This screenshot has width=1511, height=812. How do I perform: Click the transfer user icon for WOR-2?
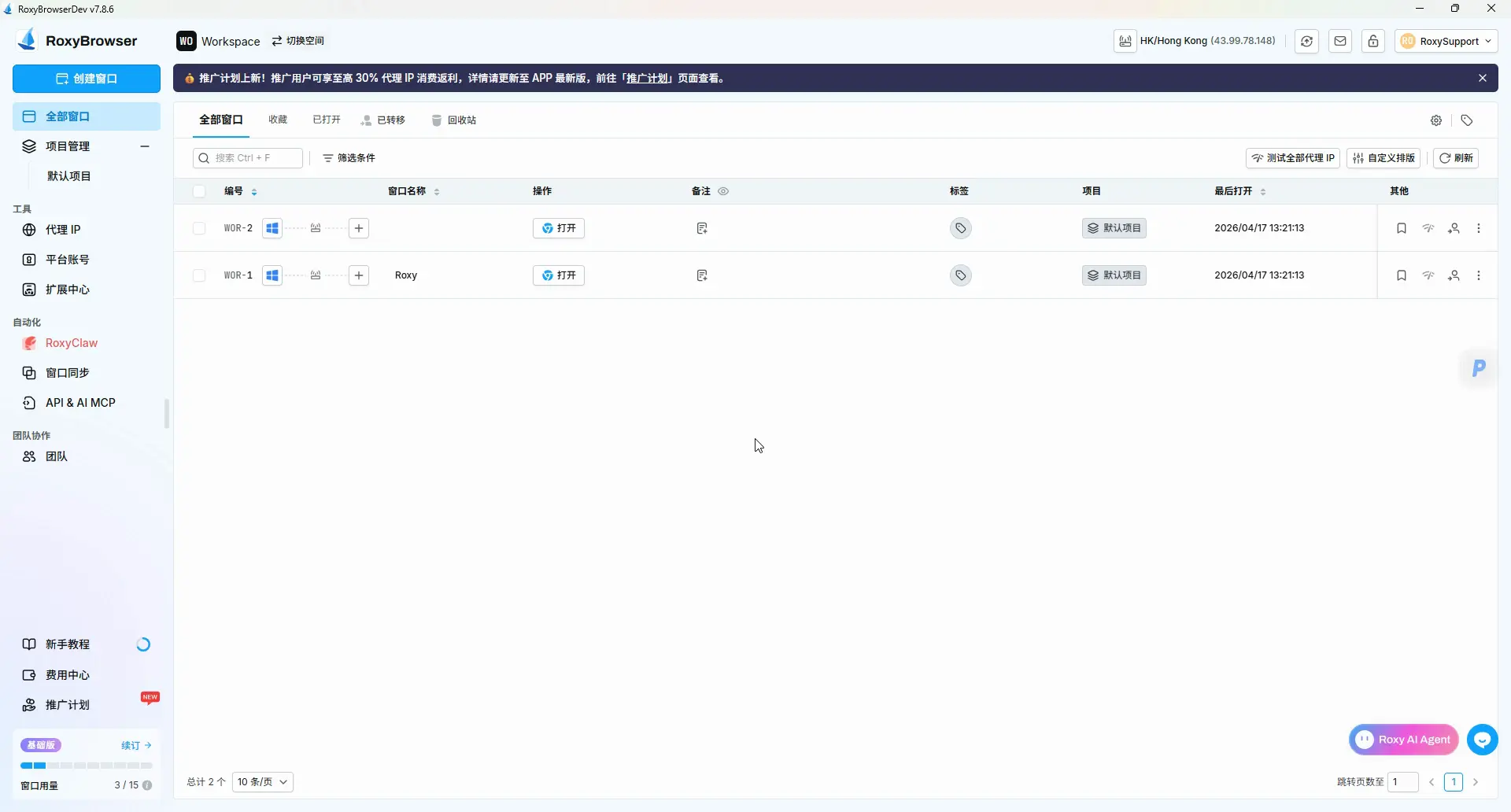pyautogui.click(x=1454, y=228)
